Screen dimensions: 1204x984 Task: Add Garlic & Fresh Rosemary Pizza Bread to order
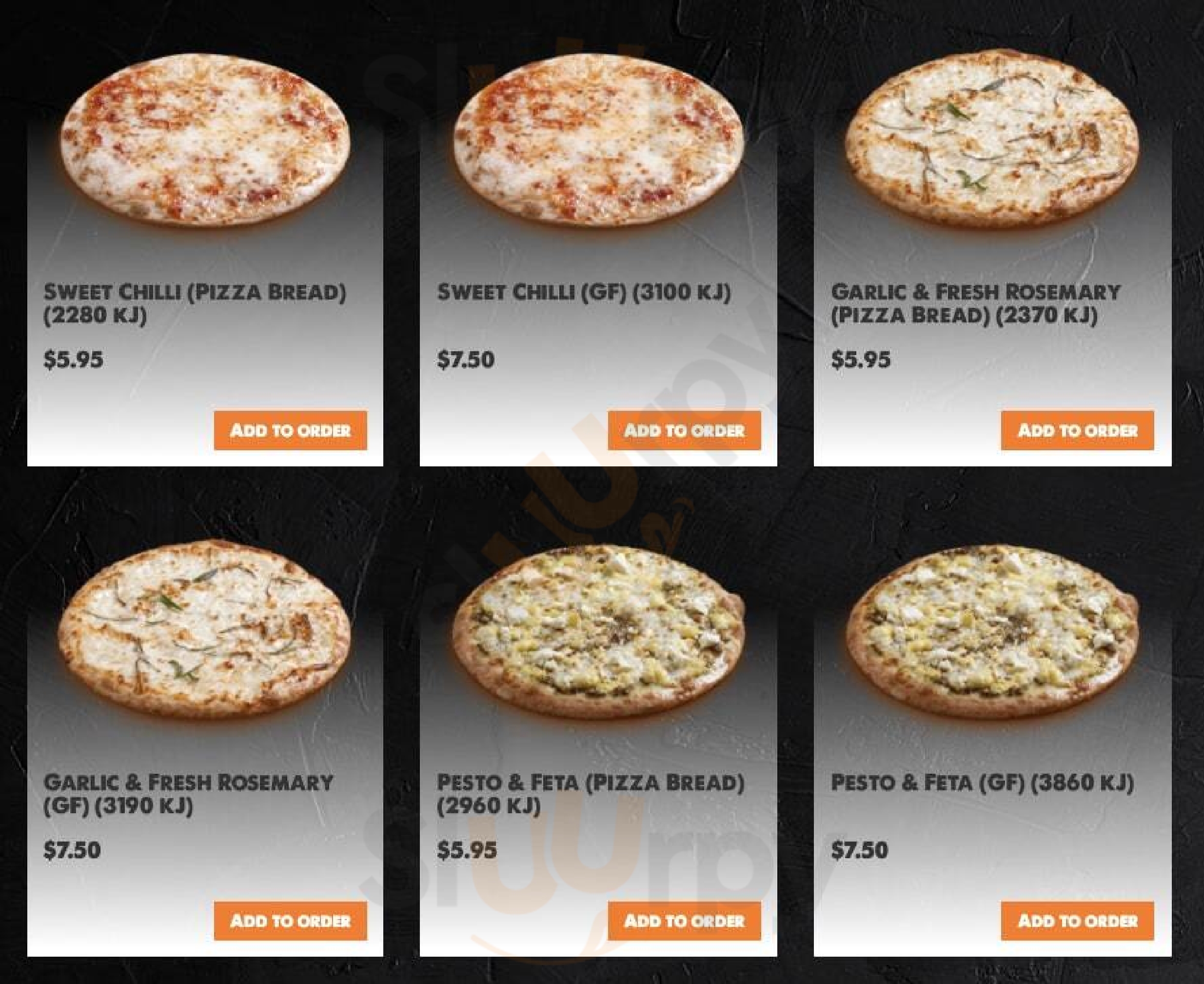tap(1077, 430)
